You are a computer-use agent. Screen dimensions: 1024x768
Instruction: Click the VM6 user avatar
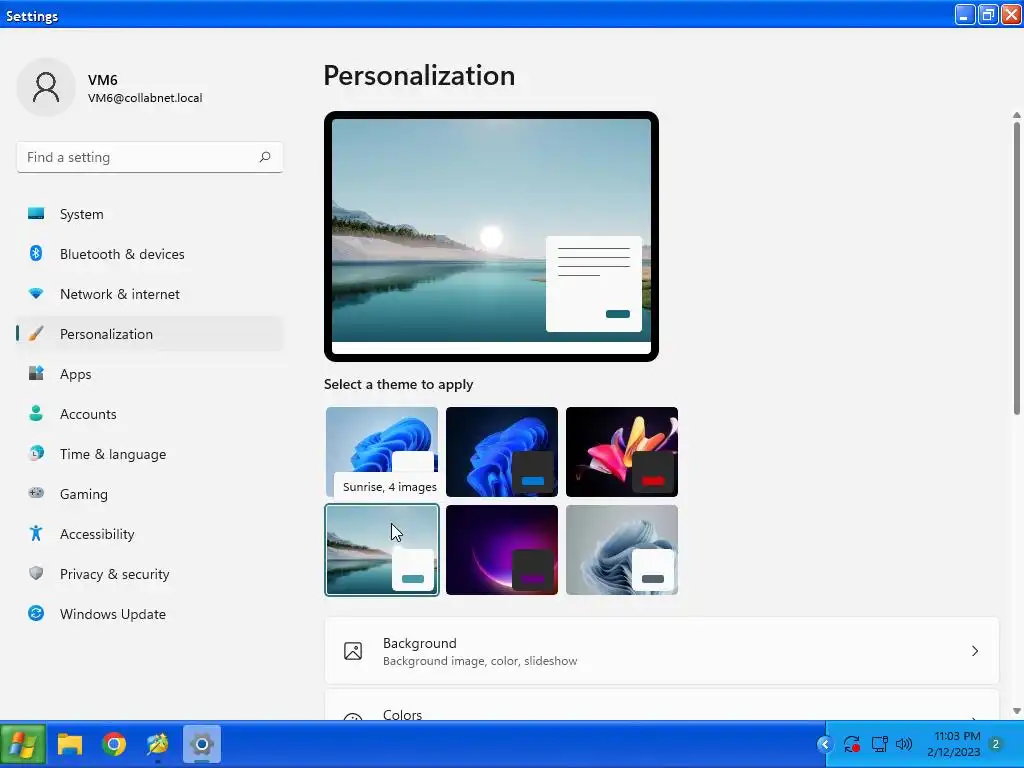coord(46,87)
